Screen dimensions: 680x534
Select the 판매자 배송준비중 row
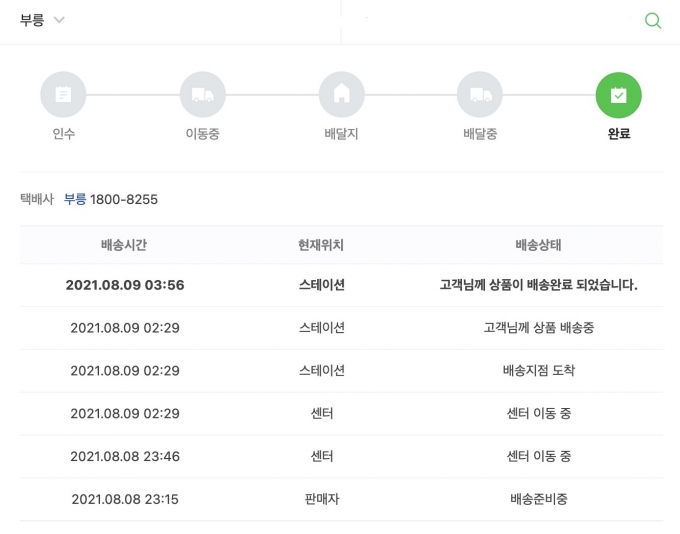pos(341,499)
